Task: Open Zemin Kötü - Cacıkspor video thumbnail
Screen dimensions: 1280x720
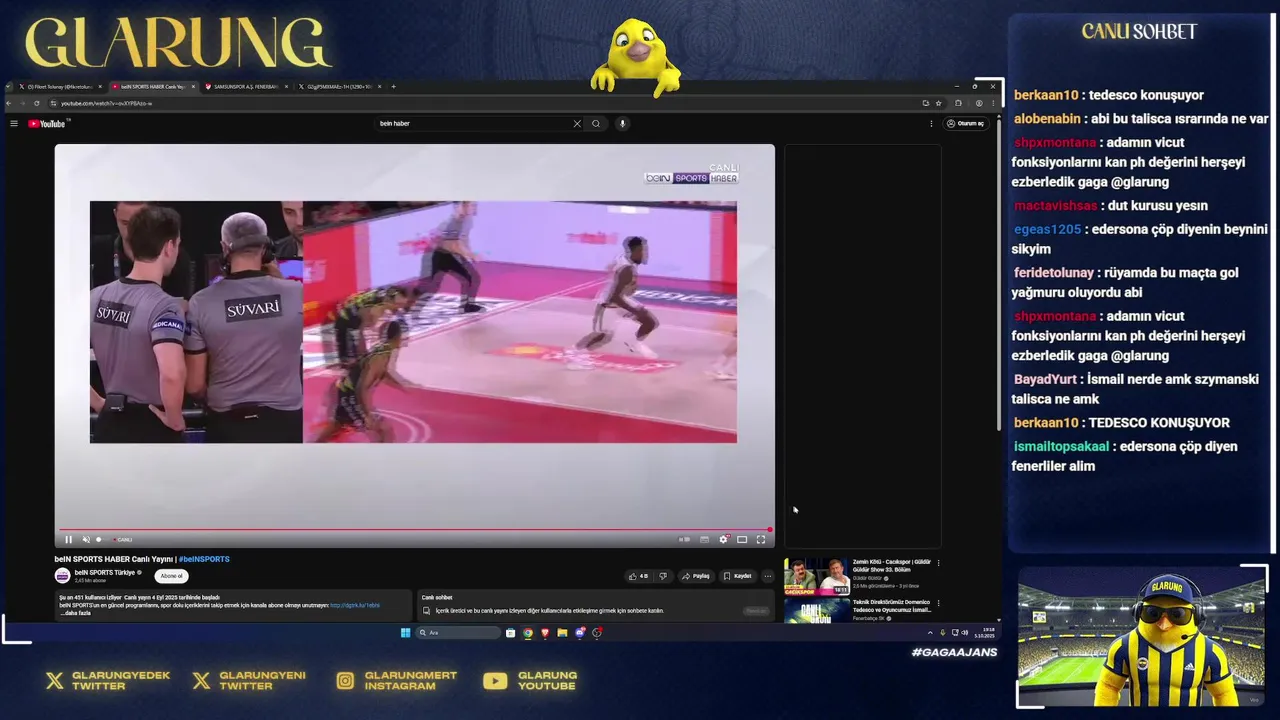Action: (x=816, y=577)
